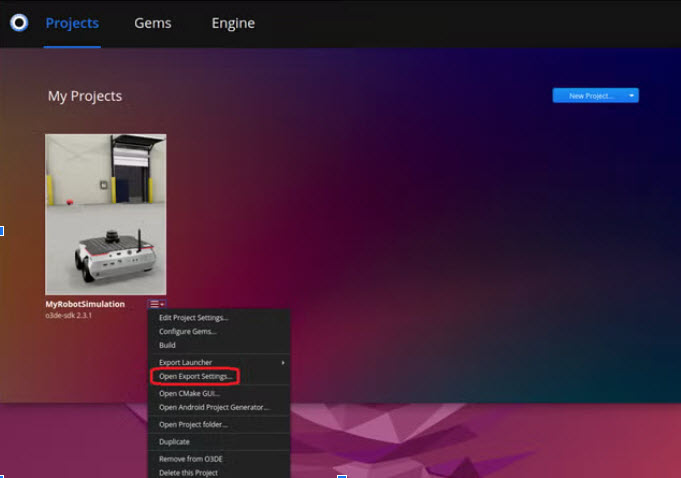
Task: Click the MyRobotSimulation project thumbnail
Action: (106, 214)
